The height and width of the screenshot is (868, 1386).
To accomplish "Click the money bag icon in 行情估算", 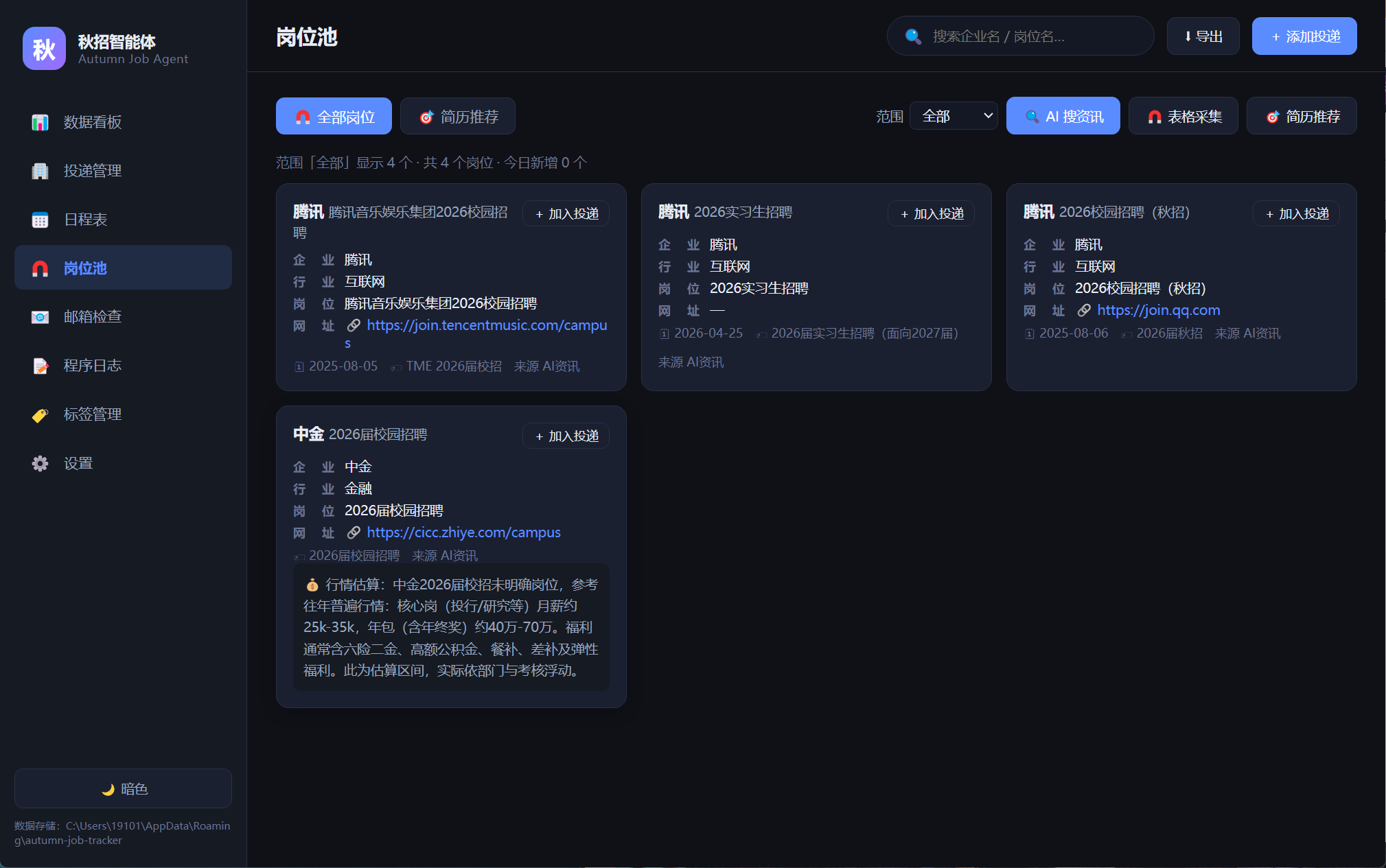I will [x=312, y=585].
